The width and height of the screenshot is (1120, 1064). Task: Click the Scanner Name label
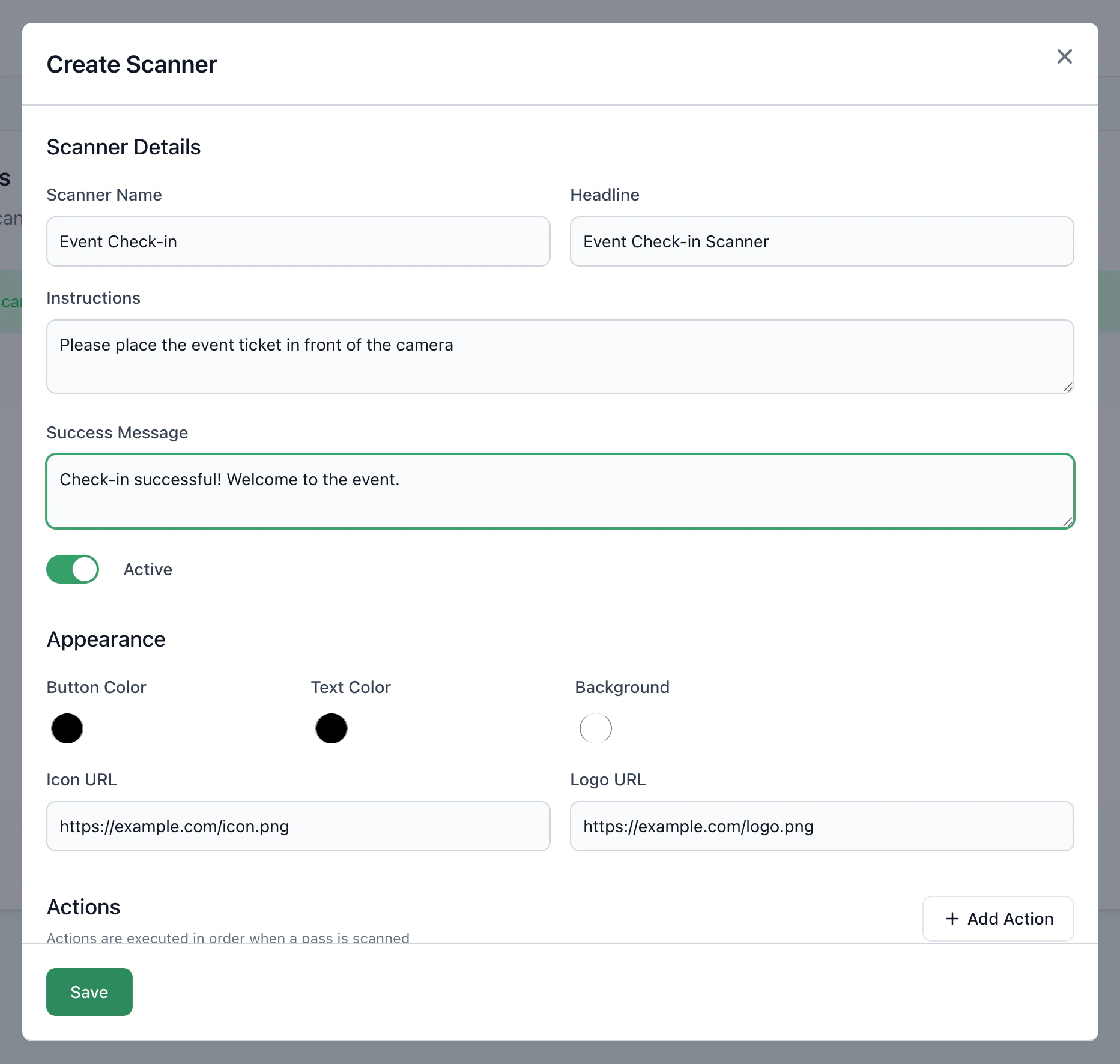tap(104, 195)
